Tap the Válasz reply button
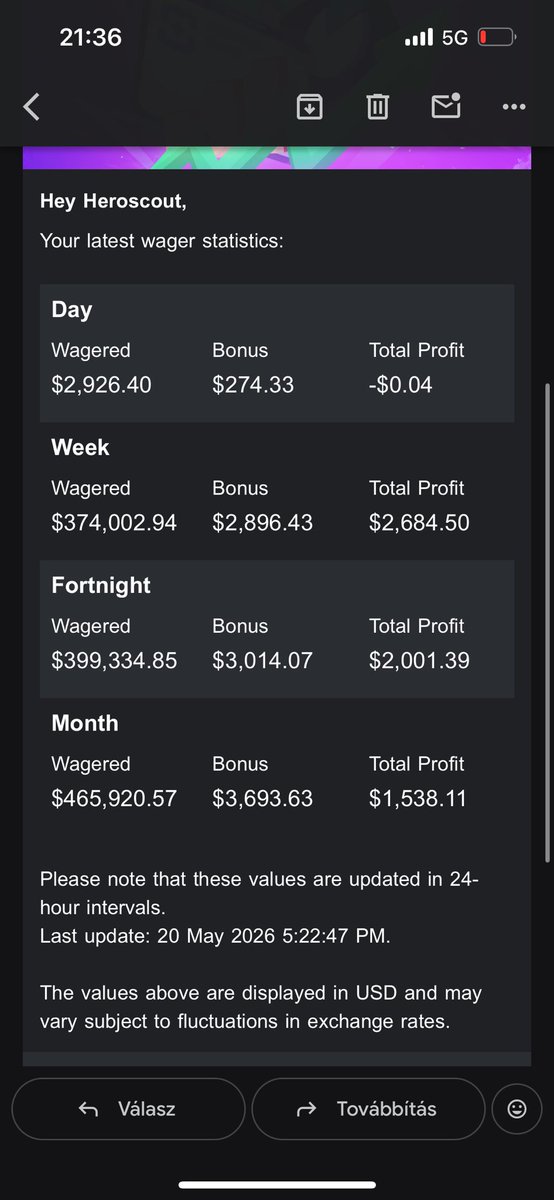The width and height of the screenshot is (554, 1200). coord(128,1108)
